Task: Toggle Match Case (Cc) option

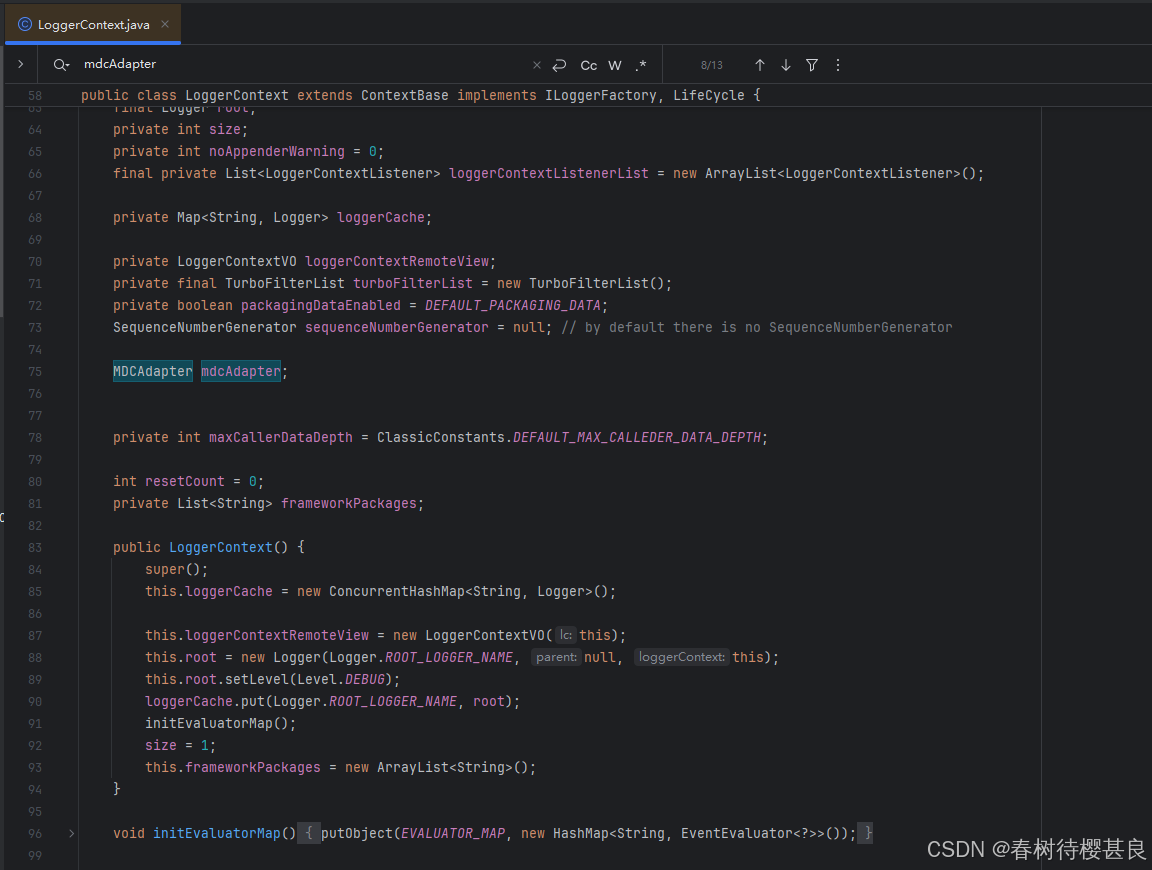Action: coord(588,65)
